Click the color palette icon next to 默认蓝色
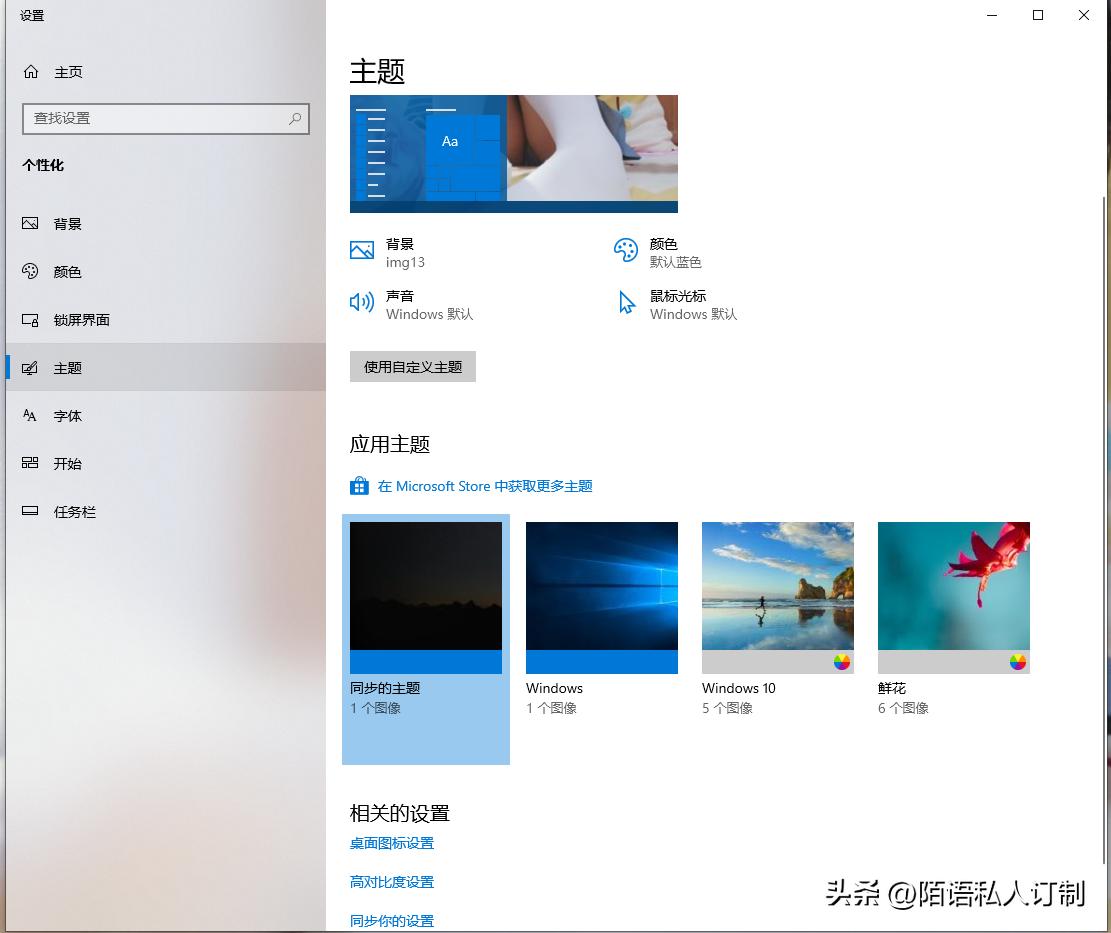This screenshot has width=1111, height=933. (626, 251)
